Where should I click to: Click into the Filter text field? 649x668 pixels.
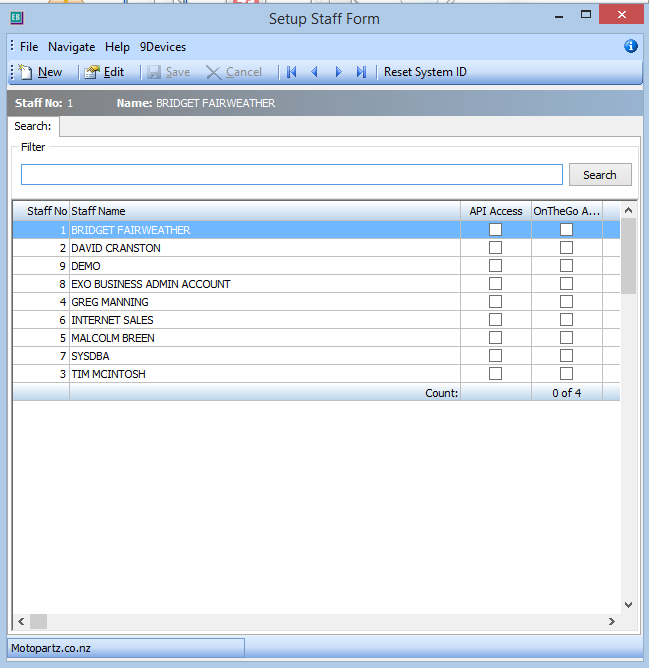tap(292, 175)
